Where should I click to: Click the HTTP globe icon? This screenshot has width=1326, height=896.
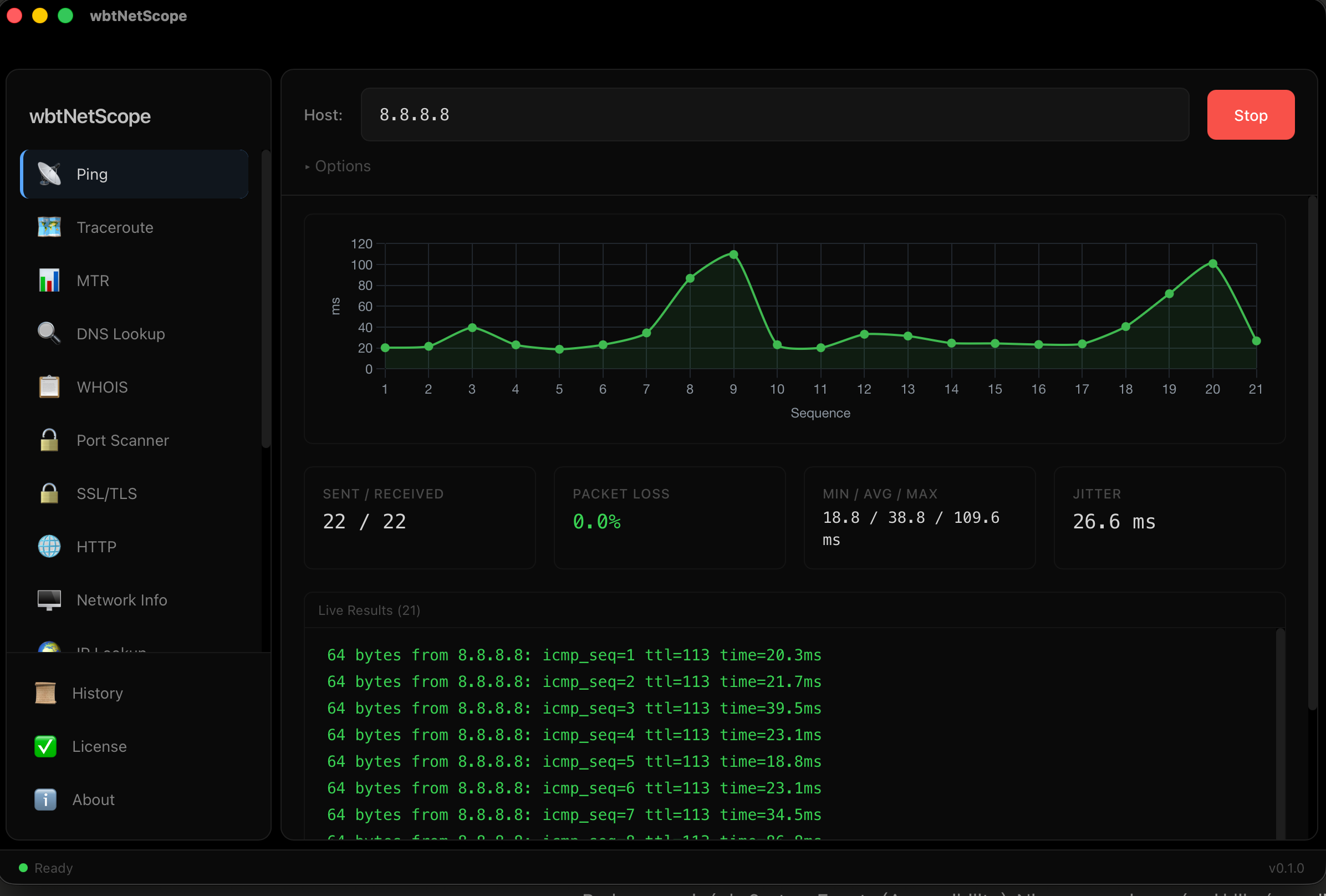click(49, 546)
